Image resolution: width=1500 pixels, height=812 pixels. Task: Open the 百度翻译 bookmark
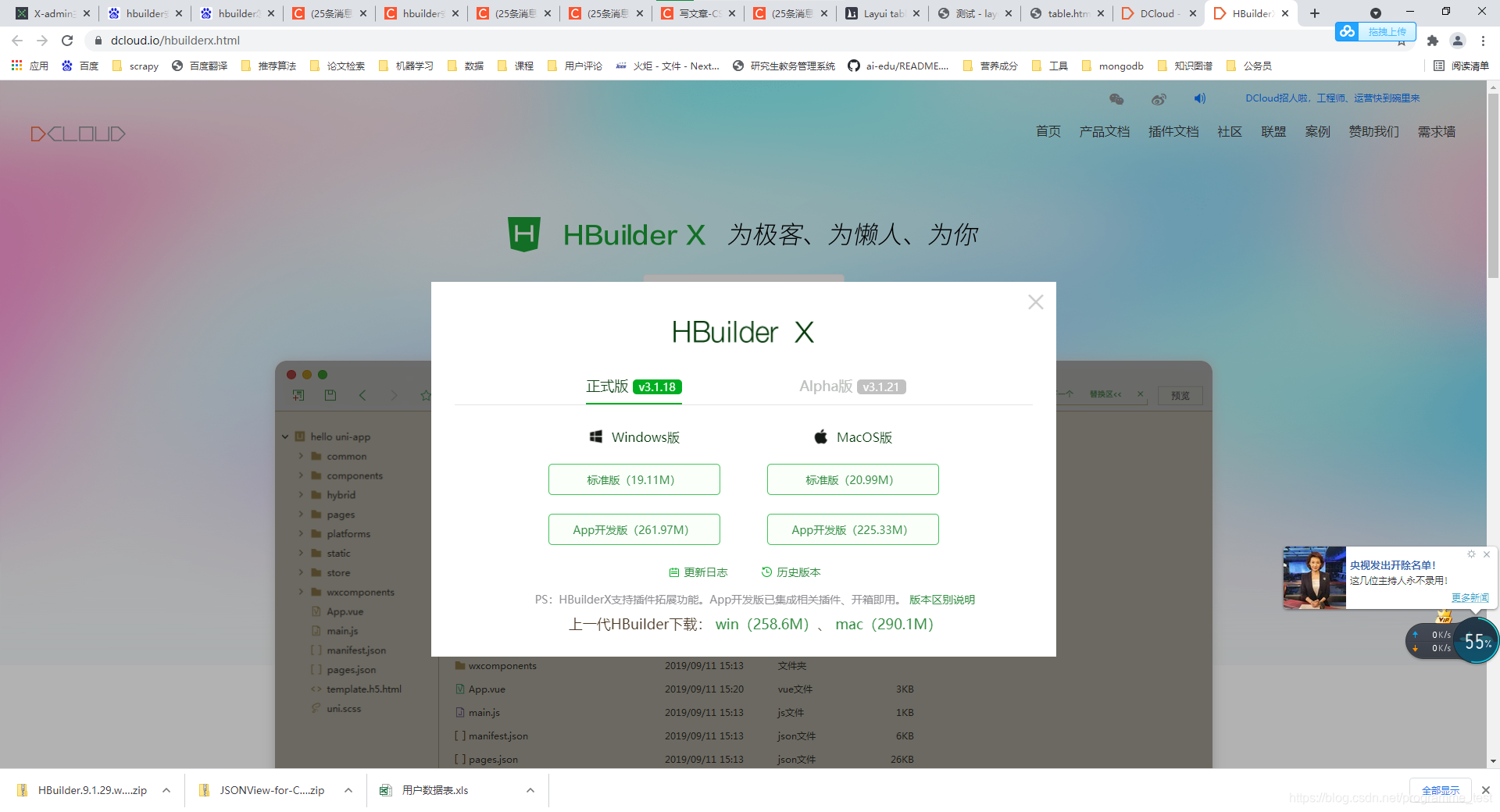199,66
